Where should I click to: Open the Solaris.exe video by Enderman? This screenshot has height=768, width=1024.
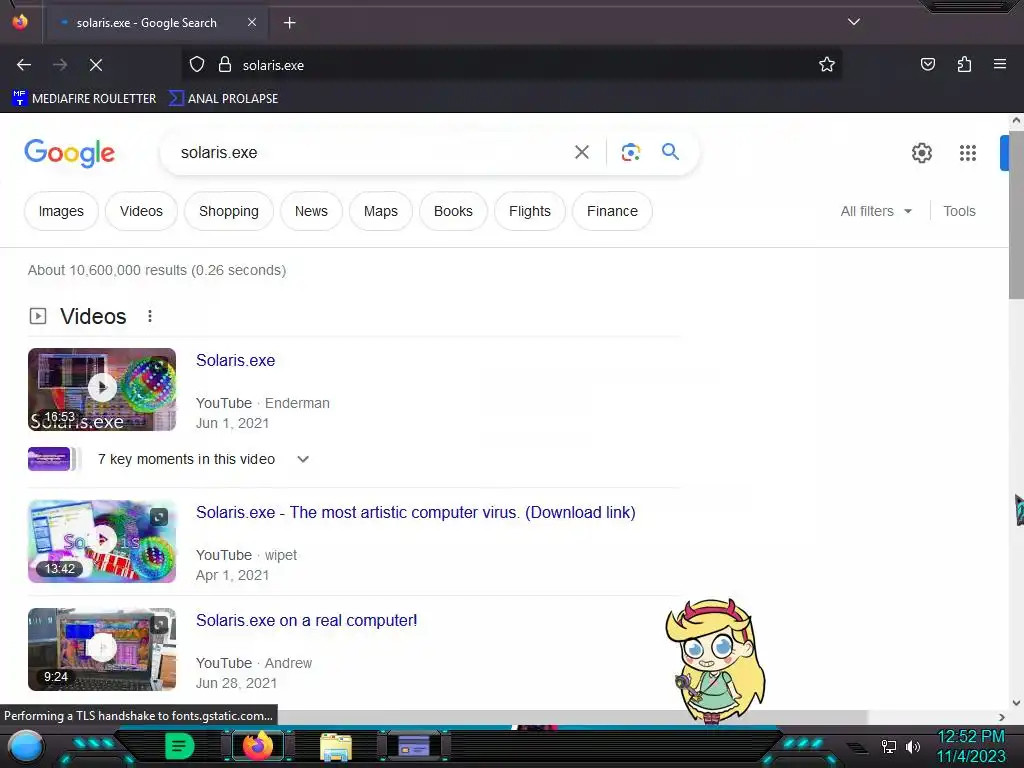236,360
